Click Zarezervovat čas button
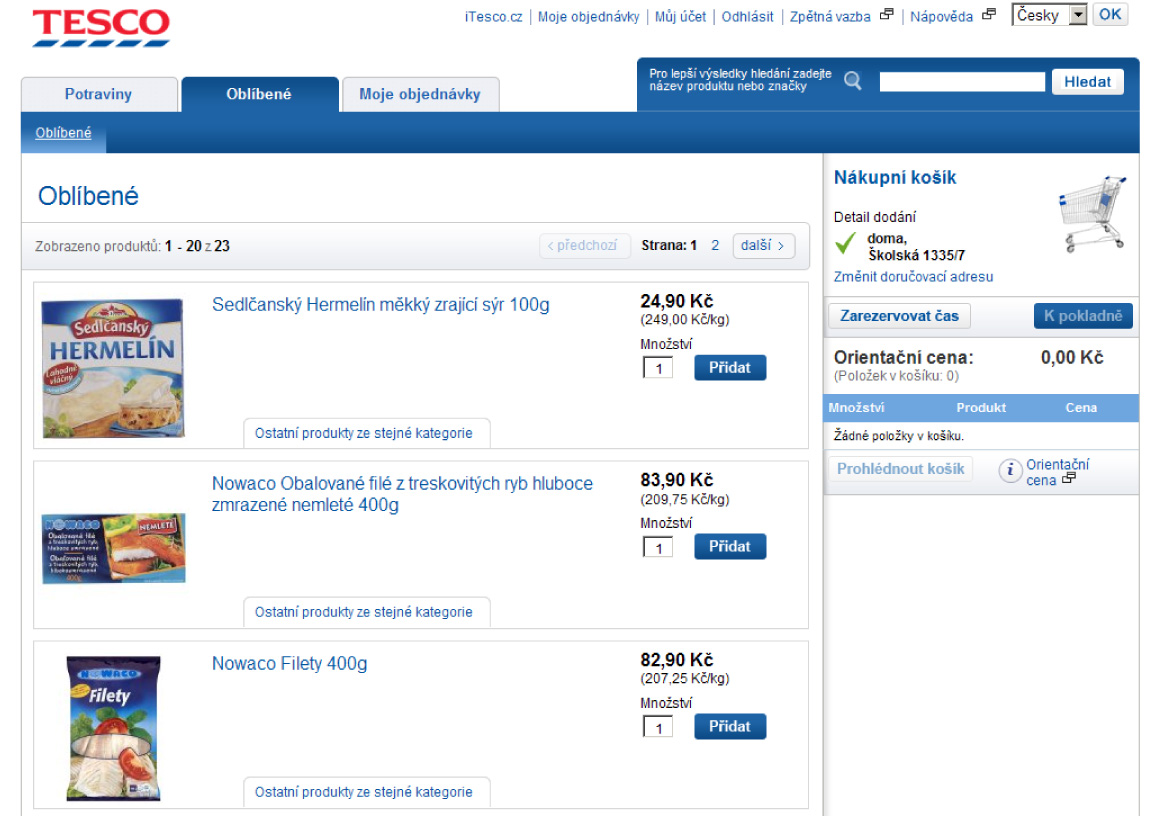 tap(899, 316)
